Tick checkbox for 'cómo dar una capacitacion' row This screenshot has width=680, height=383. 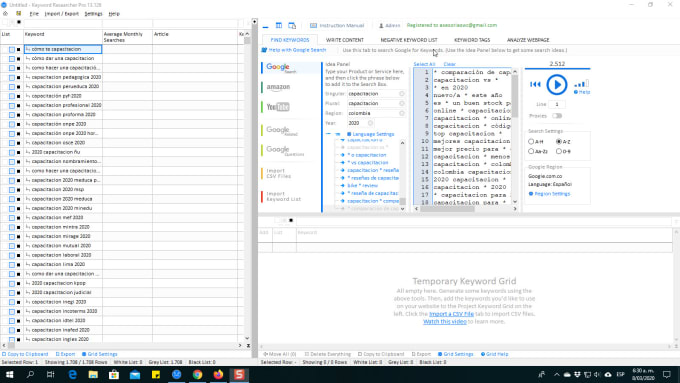pos(12,59)
